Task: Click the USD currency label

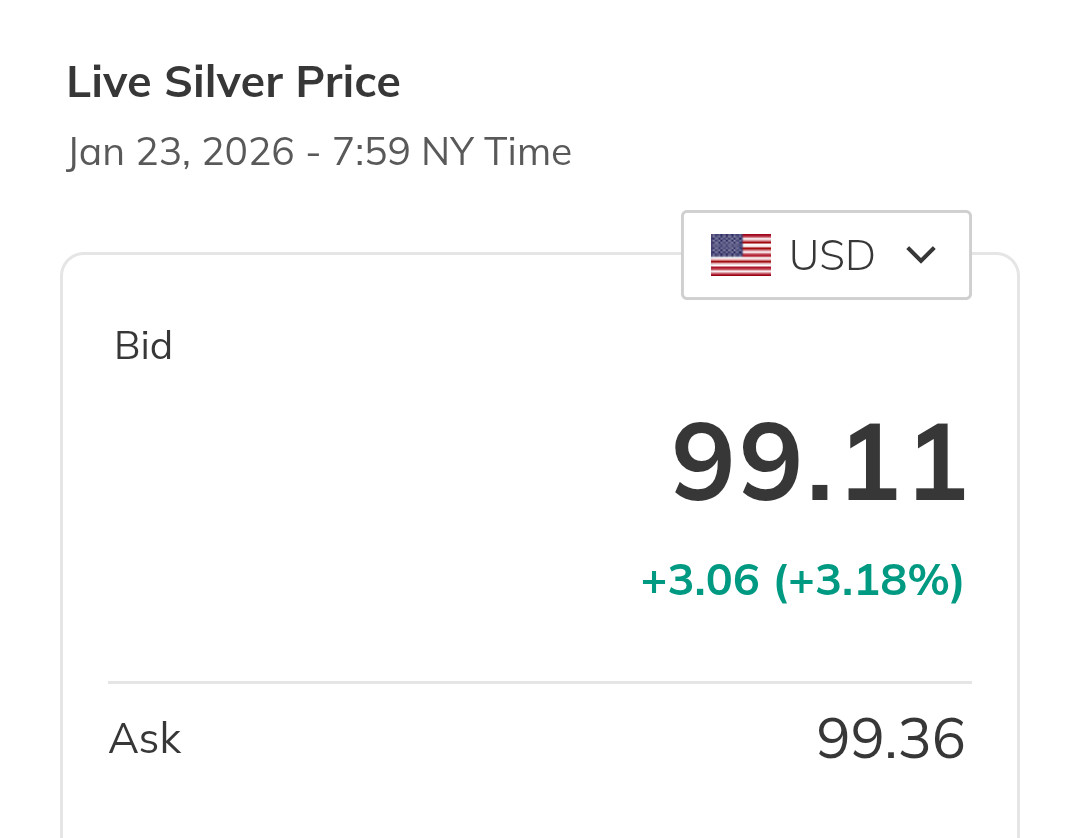Action: click(x=832, y=256)
